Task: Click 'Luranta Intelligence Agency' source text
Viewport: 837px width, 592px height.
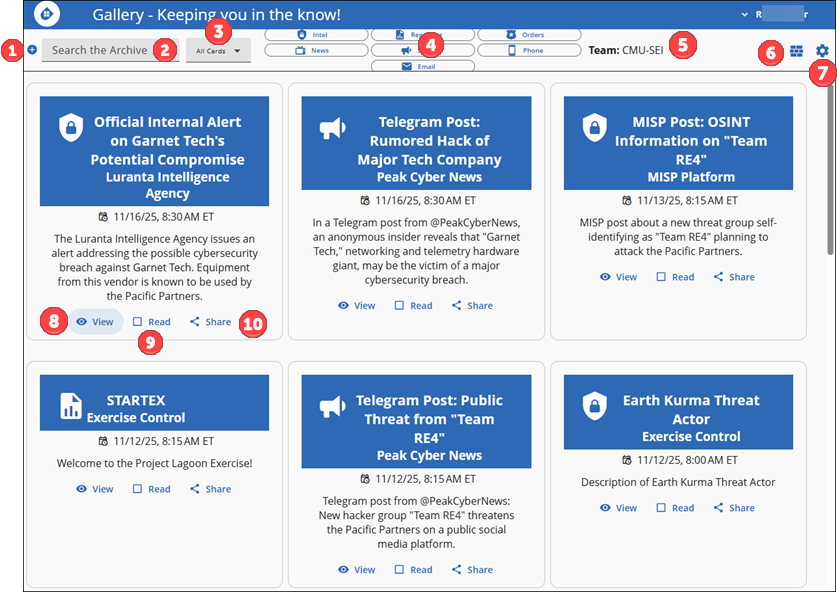Action: pyautogui.click(x=168, y=185)
